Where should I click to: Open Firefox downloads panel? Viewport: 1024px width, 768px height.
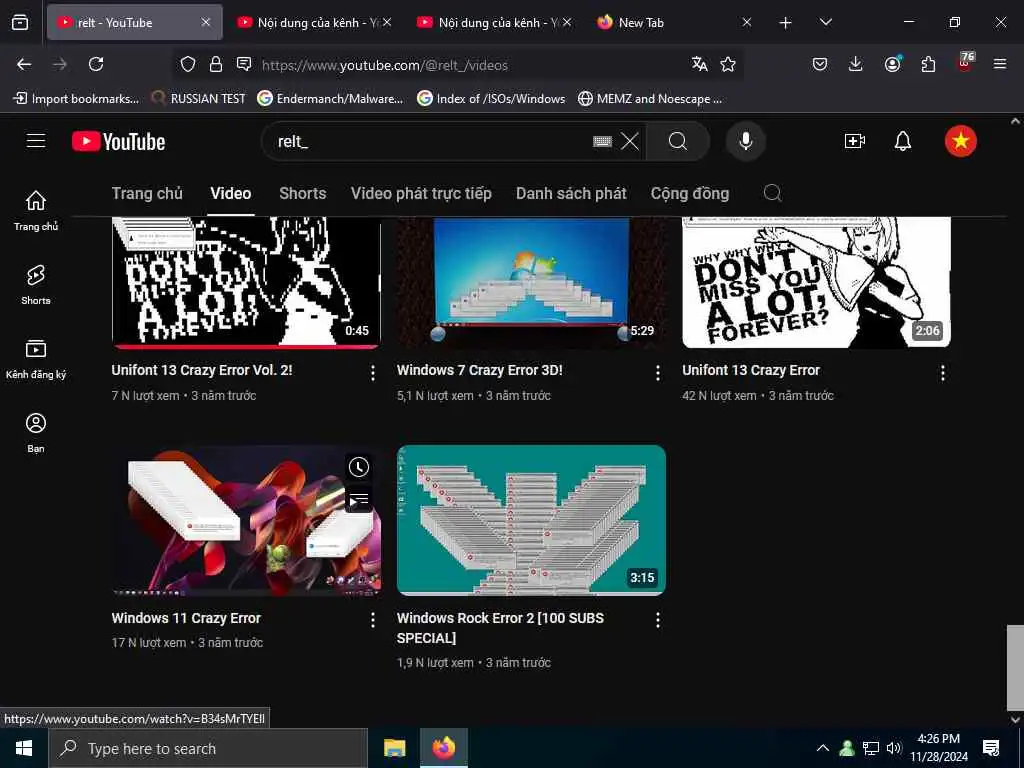(856, 64)
